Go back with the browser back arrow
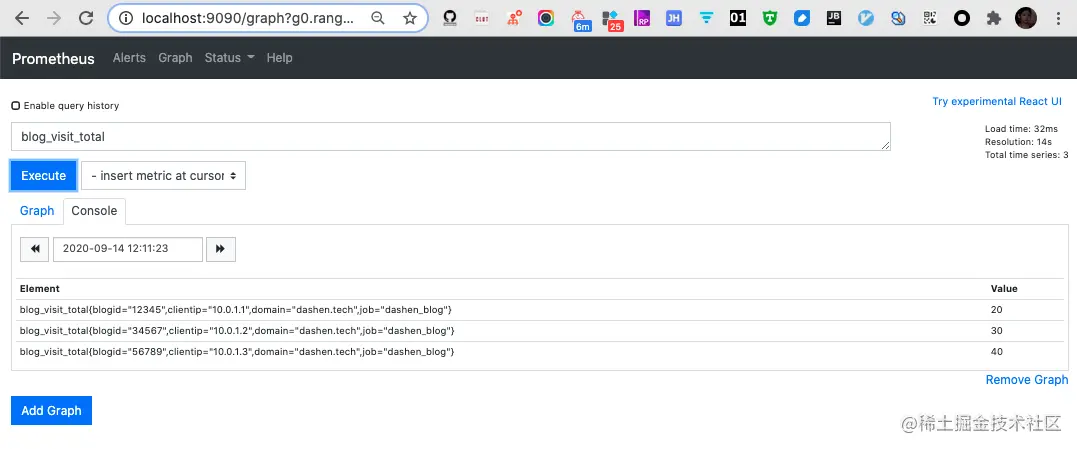Screen dimensions: 1077x449 (x=22, y=19)
